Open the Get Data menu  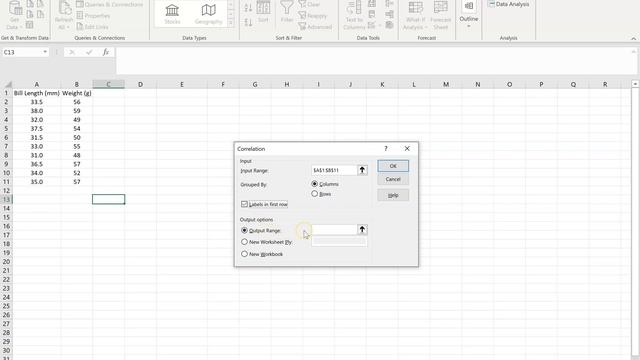tap(15, 15)
